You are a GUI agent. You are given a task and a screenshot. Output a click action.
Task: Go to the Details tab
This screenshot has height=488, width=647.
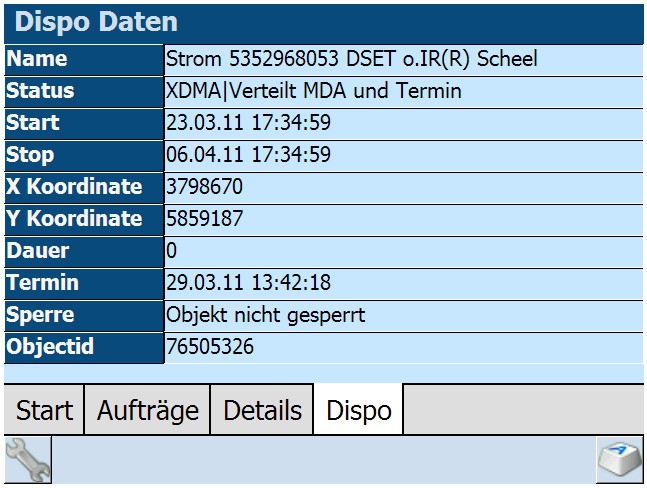[262, 410]
